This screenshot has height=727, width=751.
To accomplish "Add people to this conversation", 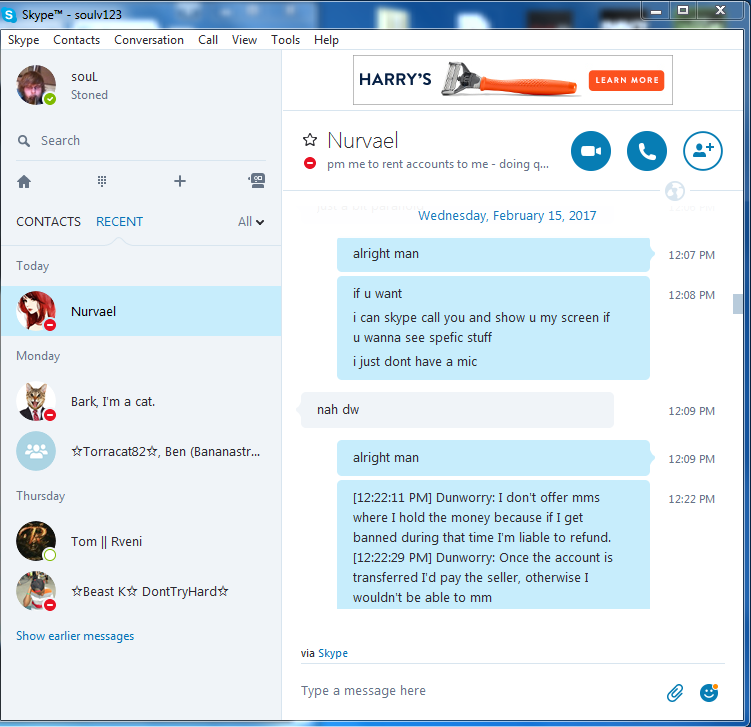I will (703, 151).
